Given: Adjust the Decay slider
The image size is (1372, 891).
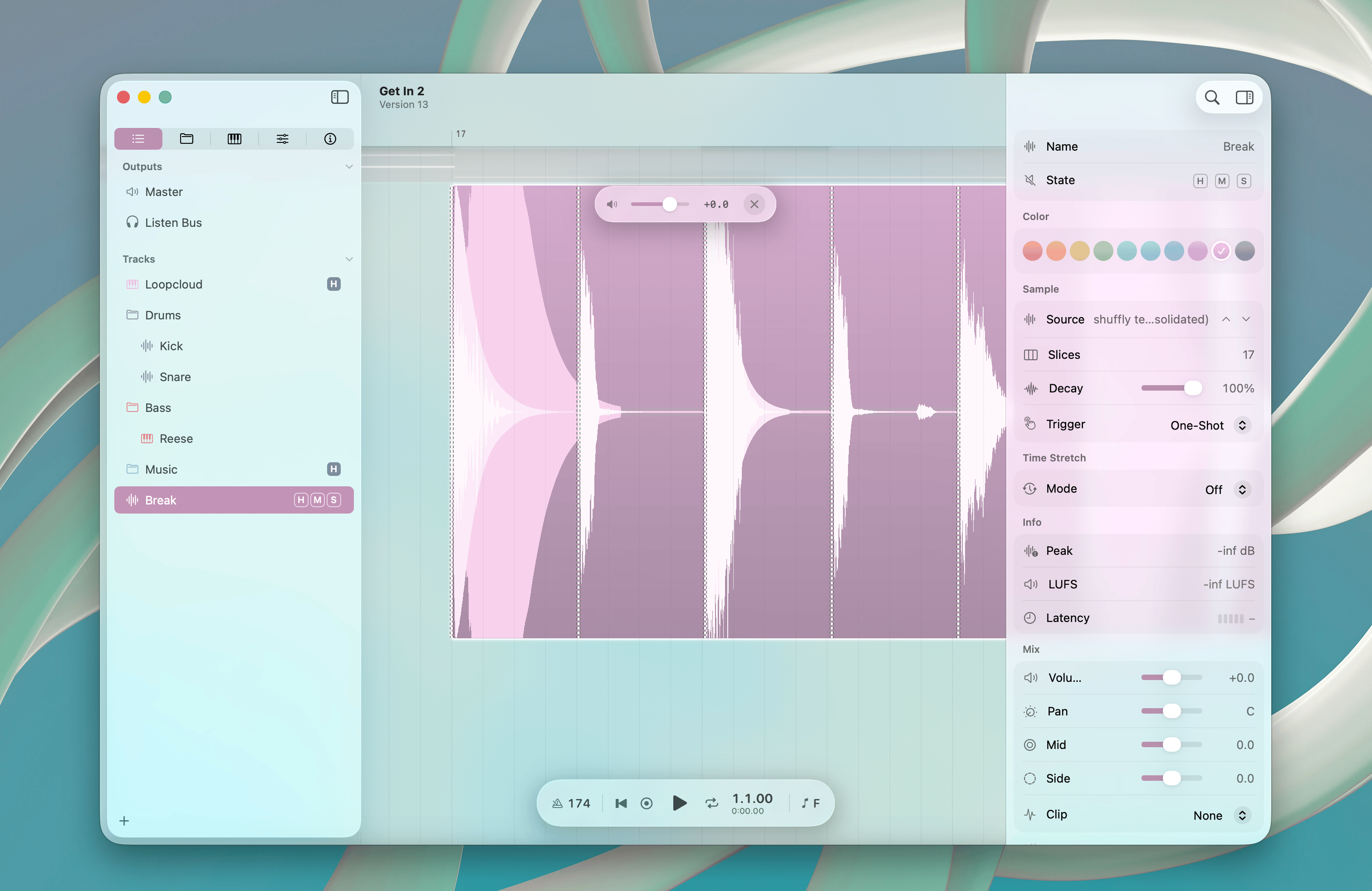Looking at the screenshot, I should 1171,388.
